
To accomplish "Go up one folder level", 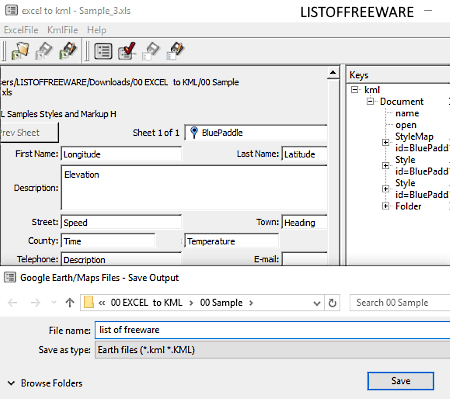I will [x=70, y=303].
